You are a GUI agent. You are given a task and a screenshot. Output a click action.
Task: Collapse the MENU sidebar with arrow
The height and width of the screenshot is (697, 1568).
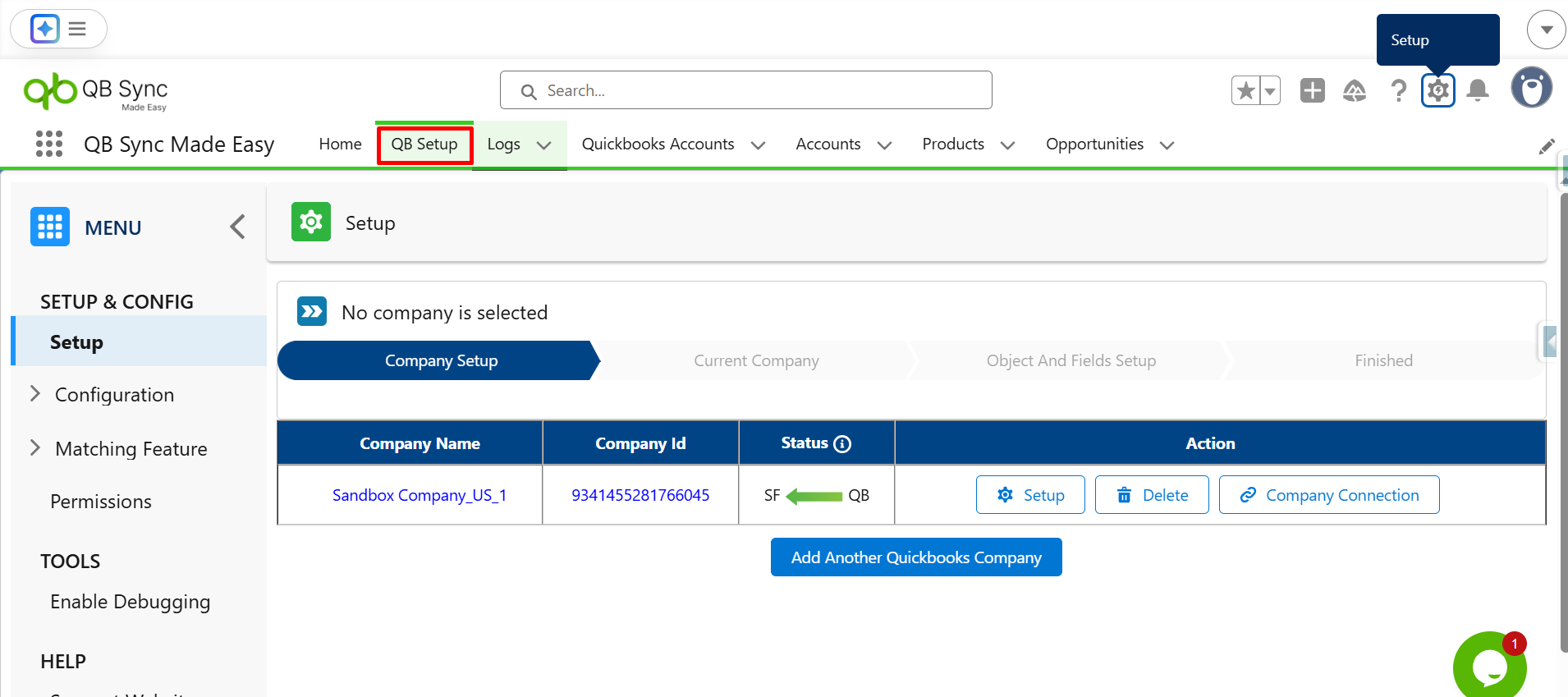(237, 227)
